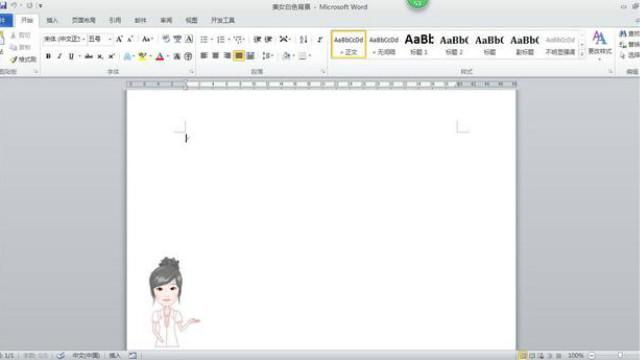Switch to the Review tab
The image size is (640, 360).
click(166, 20)
